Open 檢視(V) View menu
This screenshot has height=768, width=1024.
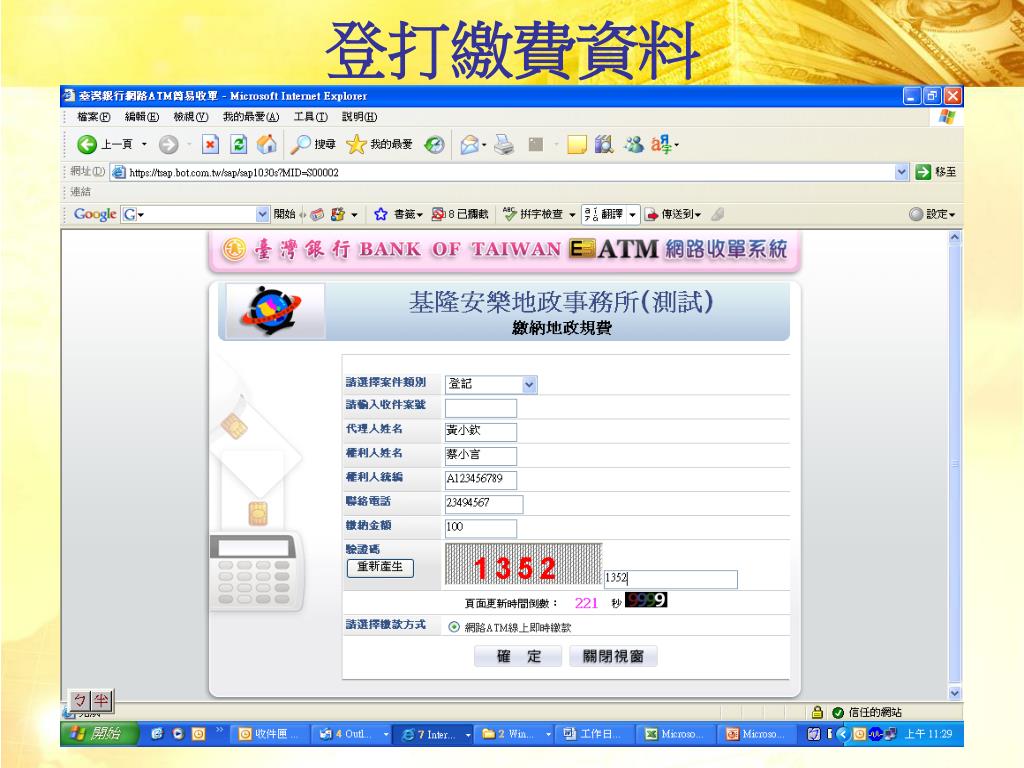tap(191, 117)
